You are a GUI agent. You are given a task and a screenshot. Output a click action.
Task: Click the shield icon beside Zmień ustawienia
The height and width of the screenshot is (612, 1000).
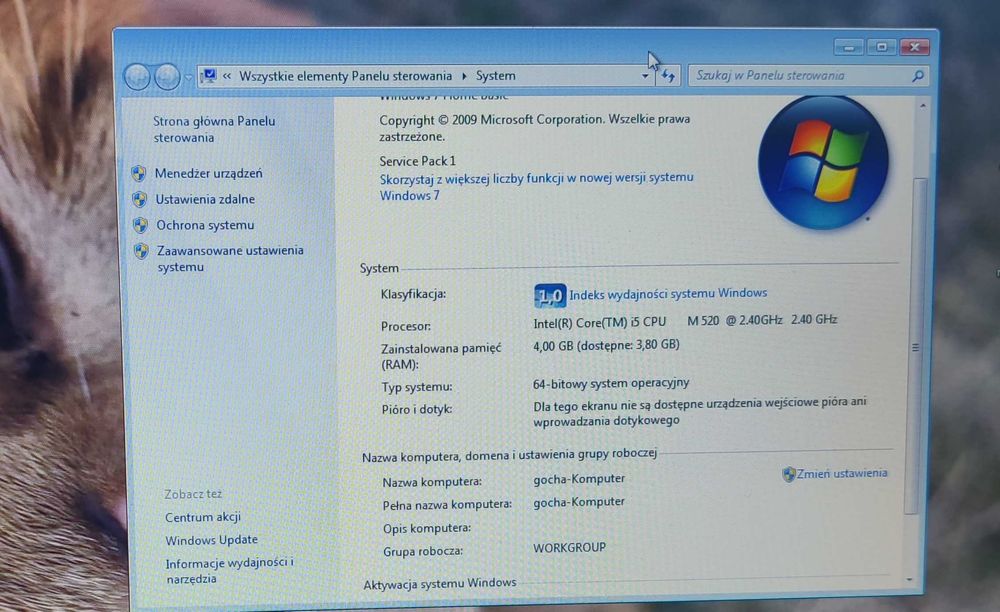[x=789, y=474]
